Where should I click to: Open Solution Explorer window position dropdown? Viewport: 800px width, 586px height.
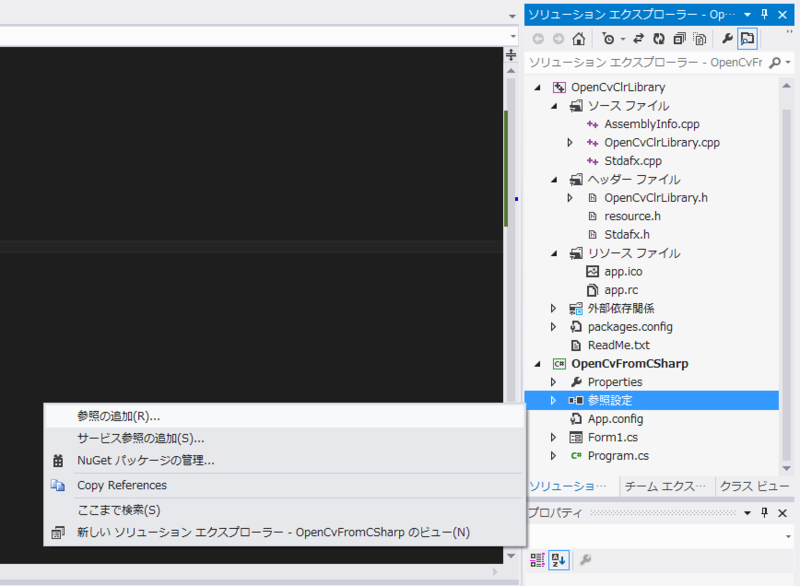[x=747, y=14]
